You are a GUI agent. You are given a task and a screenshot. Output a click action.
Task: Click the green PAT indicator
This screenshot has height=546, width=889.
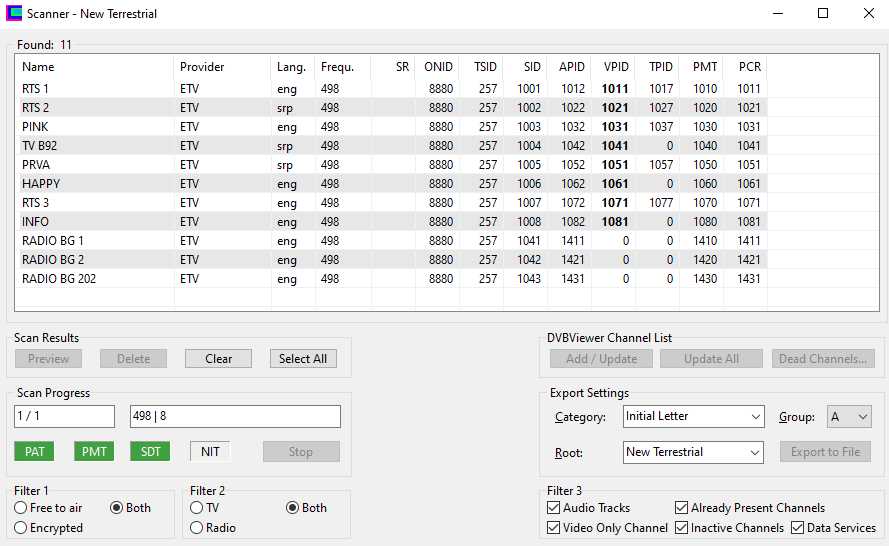pyautogui.click(x=34, y=452)
